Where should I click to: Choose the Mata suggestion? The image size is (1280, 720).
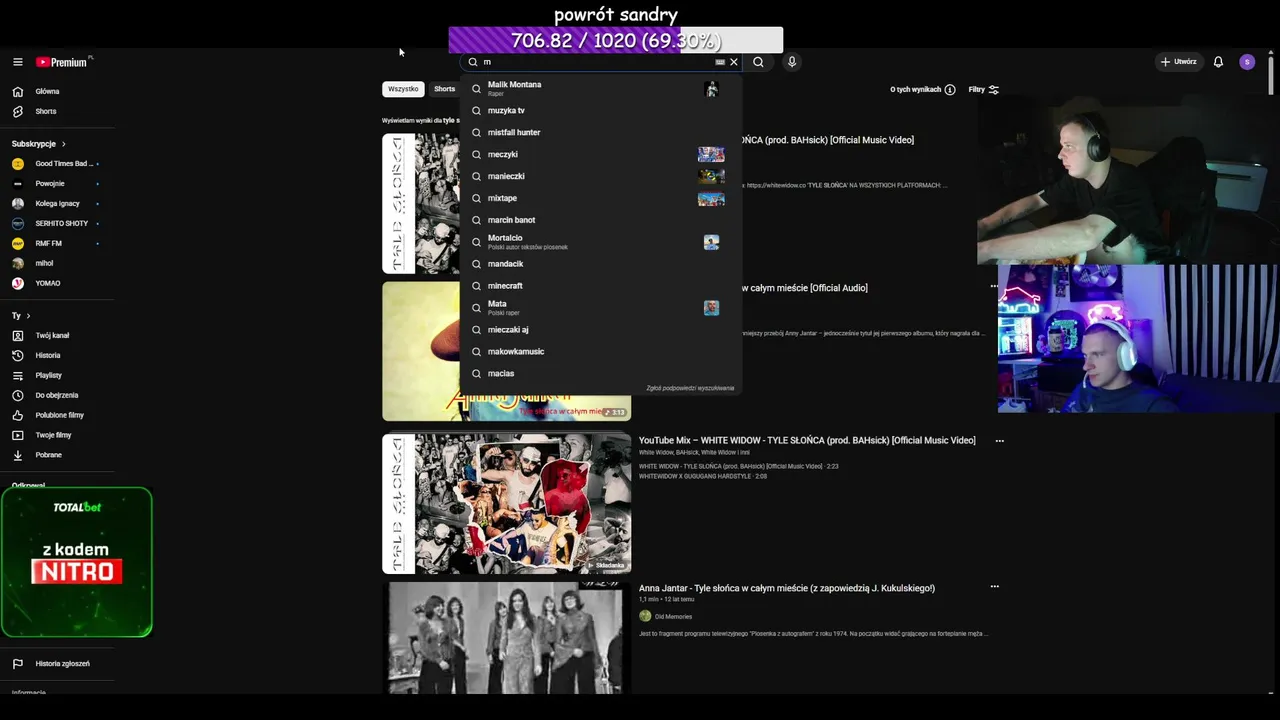click(x=601, y=308)
